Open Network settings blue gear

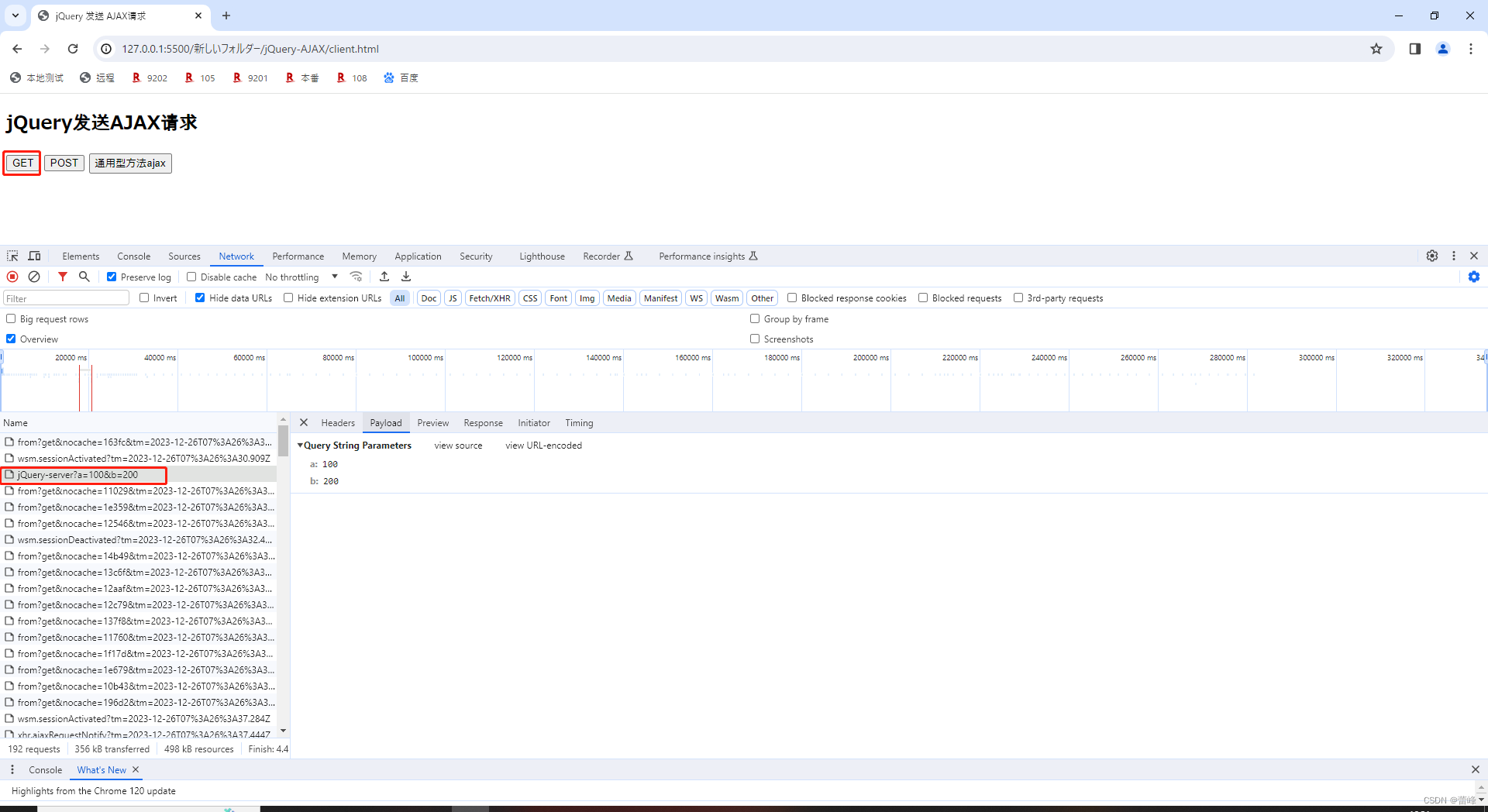pyautogui.click(x=1474, y=277)
